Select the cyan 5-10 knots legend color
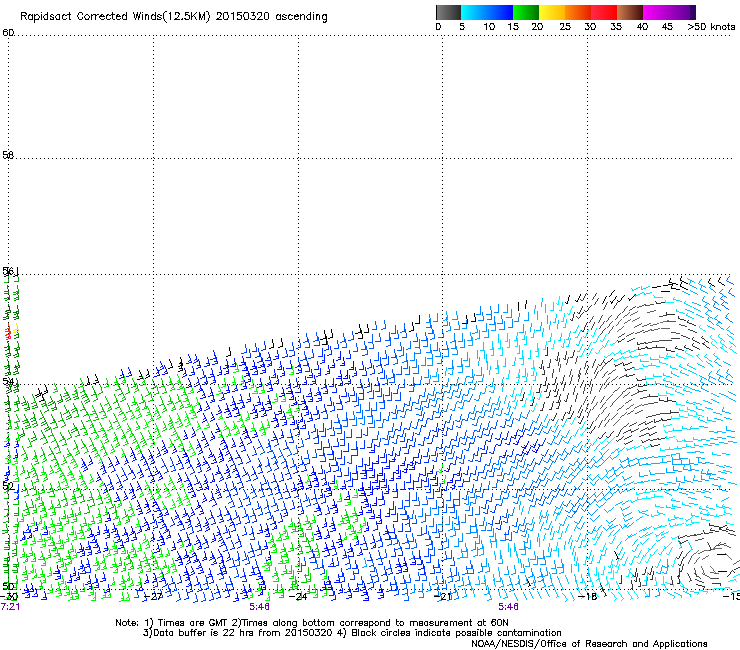 [x=474, y=12]
